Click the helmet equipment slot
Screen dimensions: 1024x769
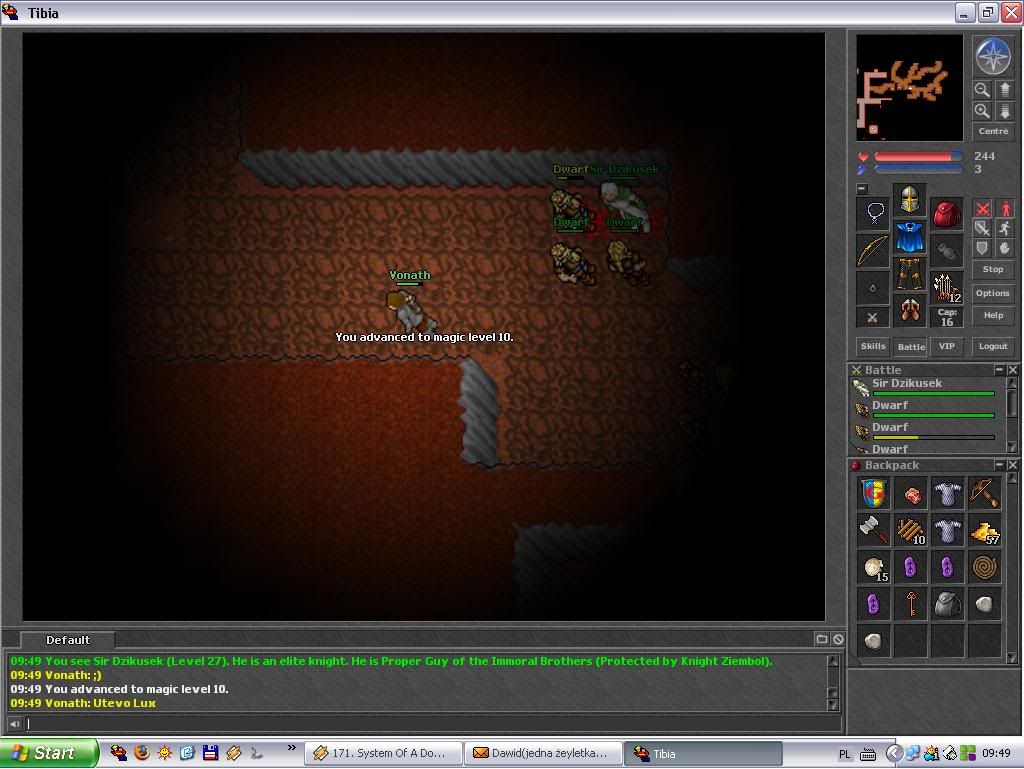(x=910, y=200)
